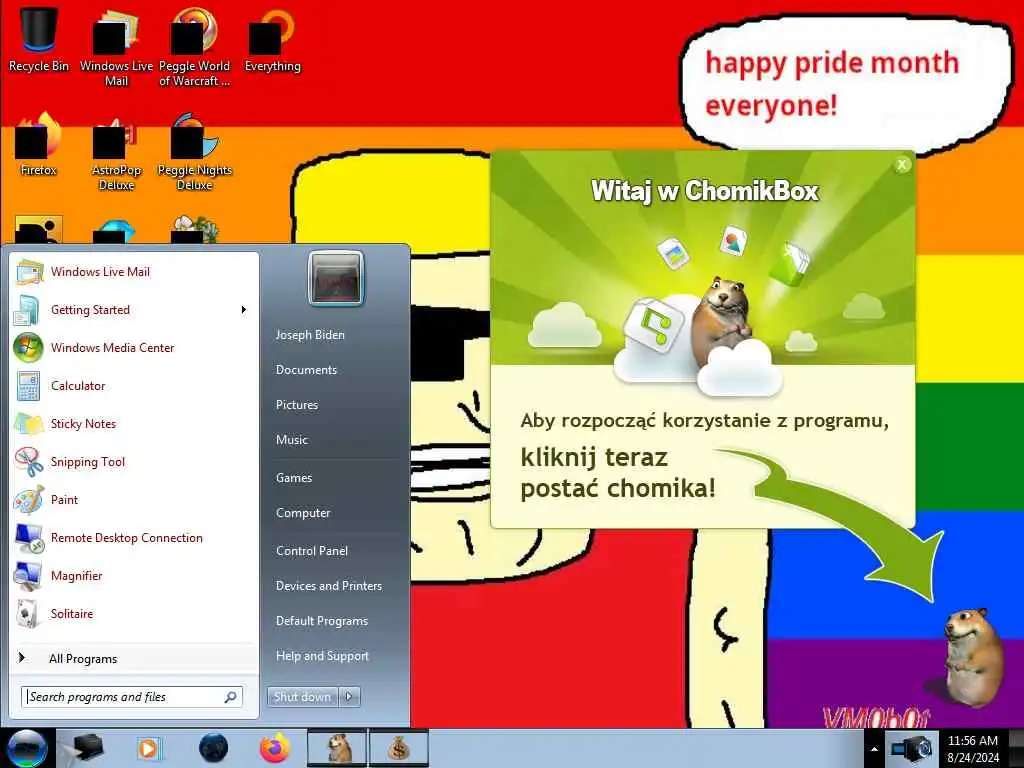This screenshot has height=768, width=1024.
Task: Launch Remote Desktop Connection from Start menu
Action: [x=135, y=537]
